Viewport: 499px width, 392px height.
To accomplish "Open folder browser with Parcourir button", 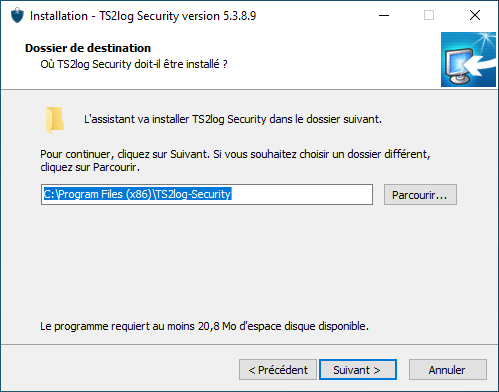I will pyautogui.click(x=420, y=195).
